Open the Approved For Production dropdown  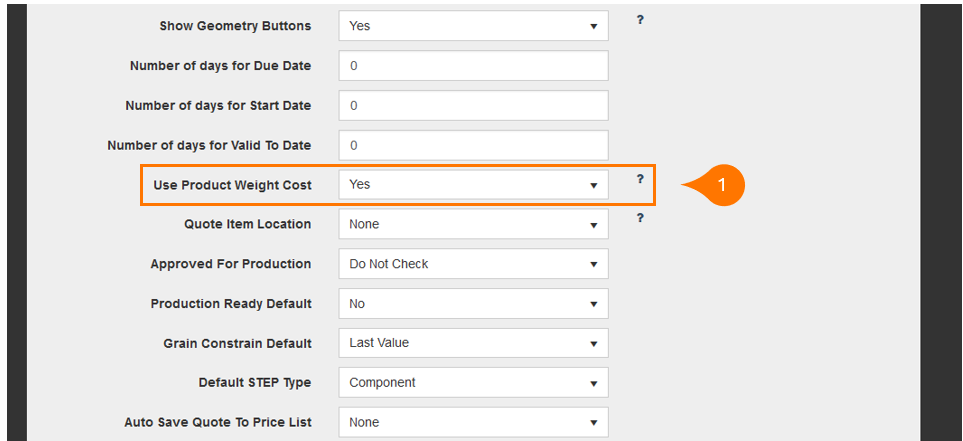pos(474,264)
